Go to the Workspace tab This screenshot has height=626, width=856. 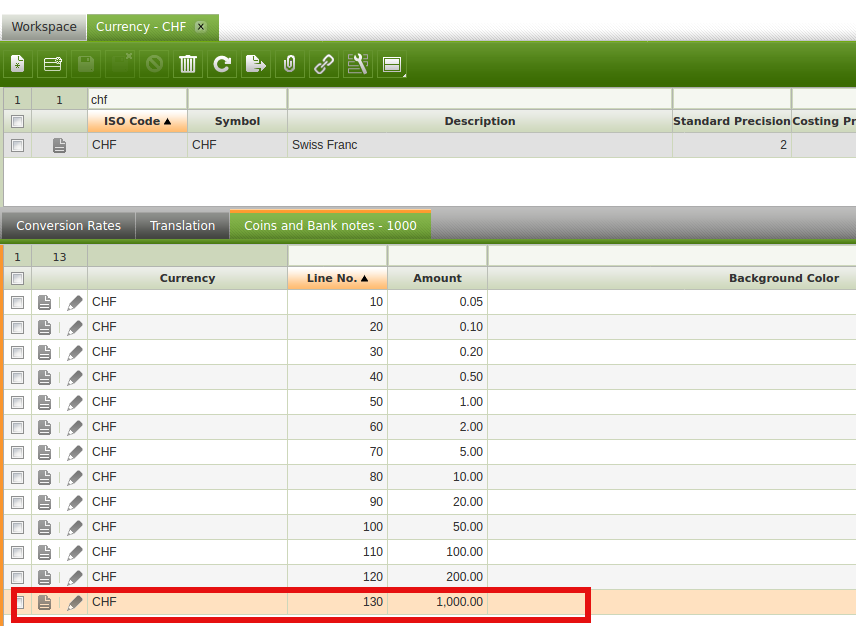coord(44,27)
